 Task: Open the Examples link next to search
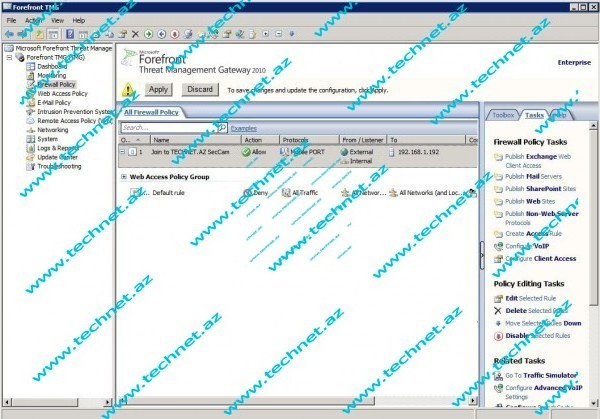point(244,128)
